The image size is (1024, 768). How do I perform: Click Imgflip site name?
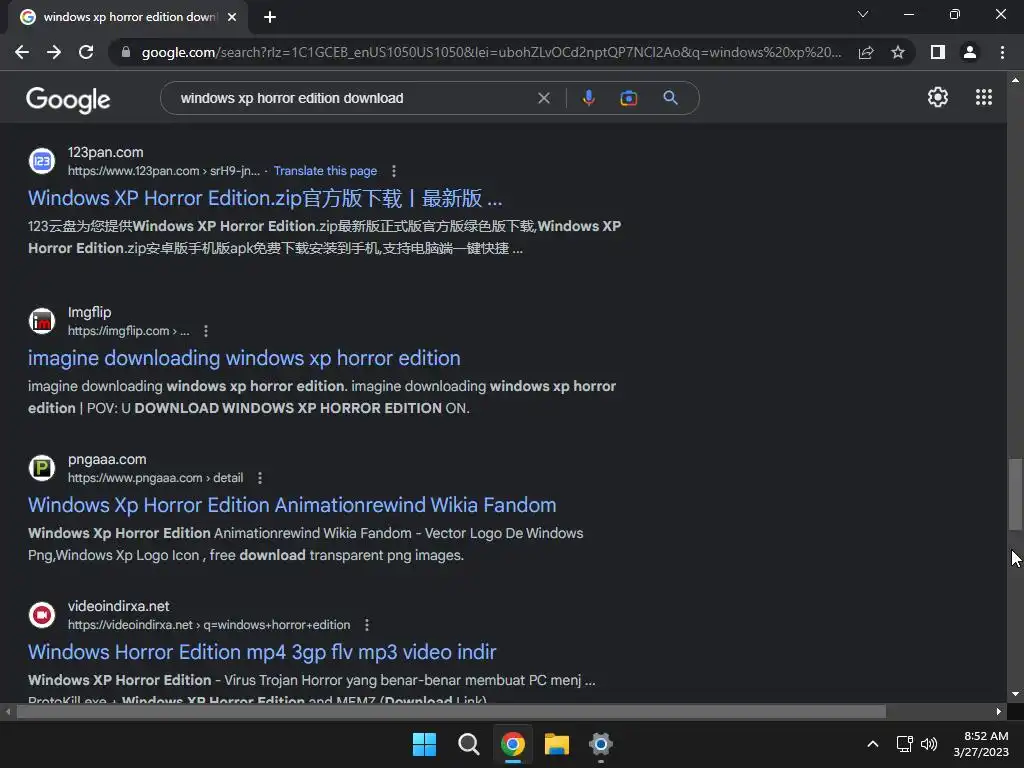(89, 312)
